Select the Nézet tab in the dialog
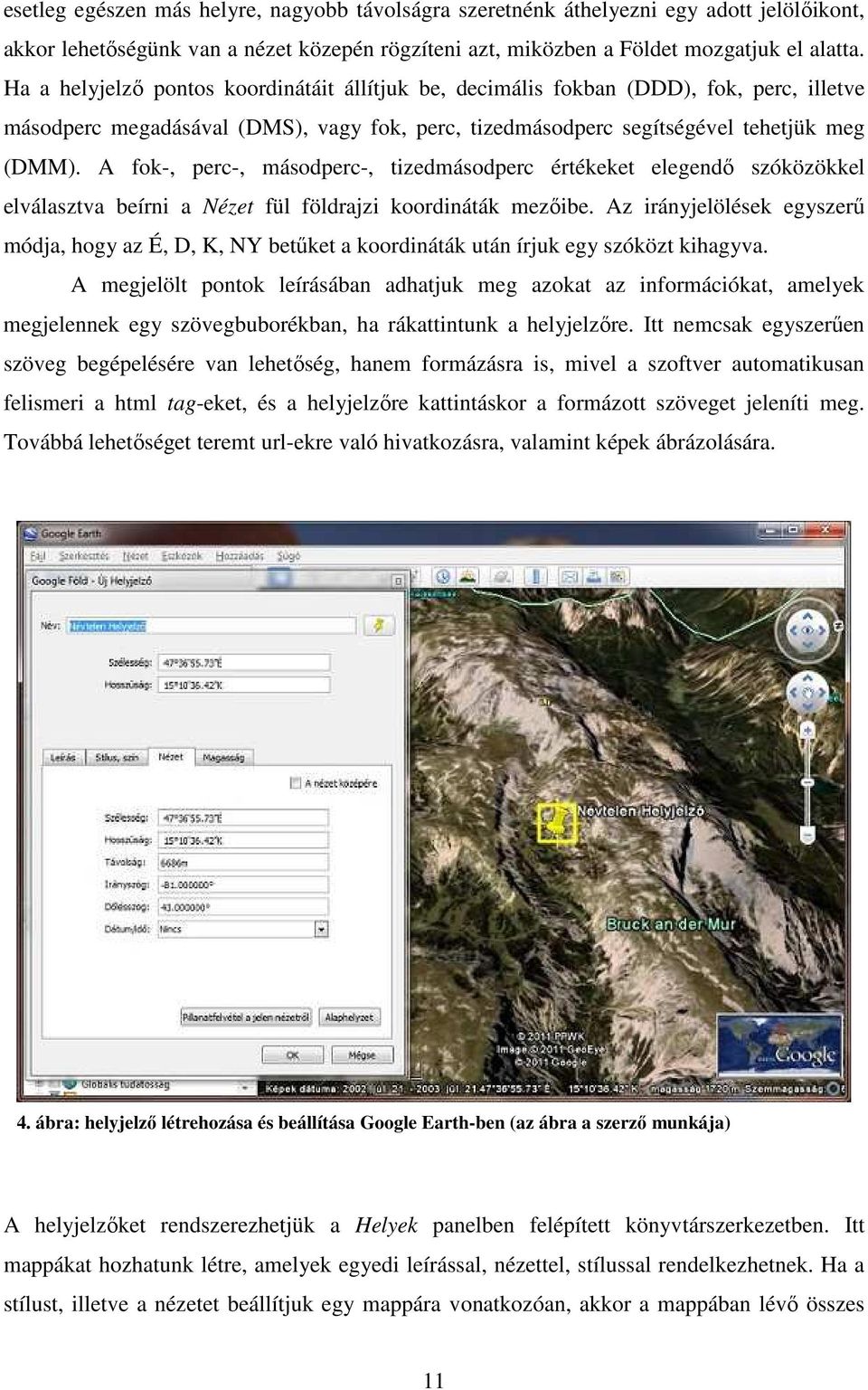Viewport: 868px width, 1390px height. pyautogui.click(x=170, y=757)
